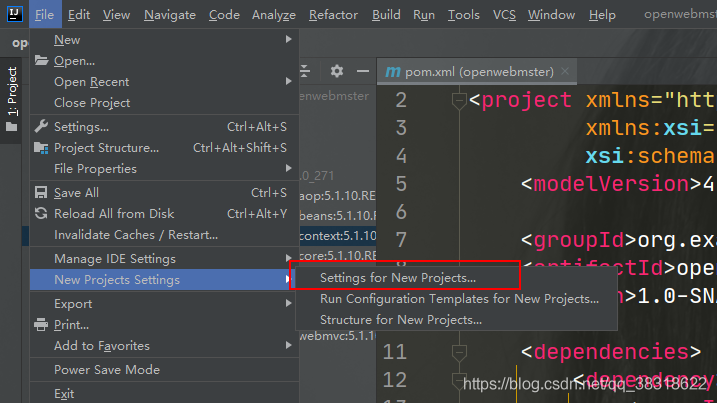717x403 pixels.
Task: Fold the project tag on line 2
Action: [459, 101]
